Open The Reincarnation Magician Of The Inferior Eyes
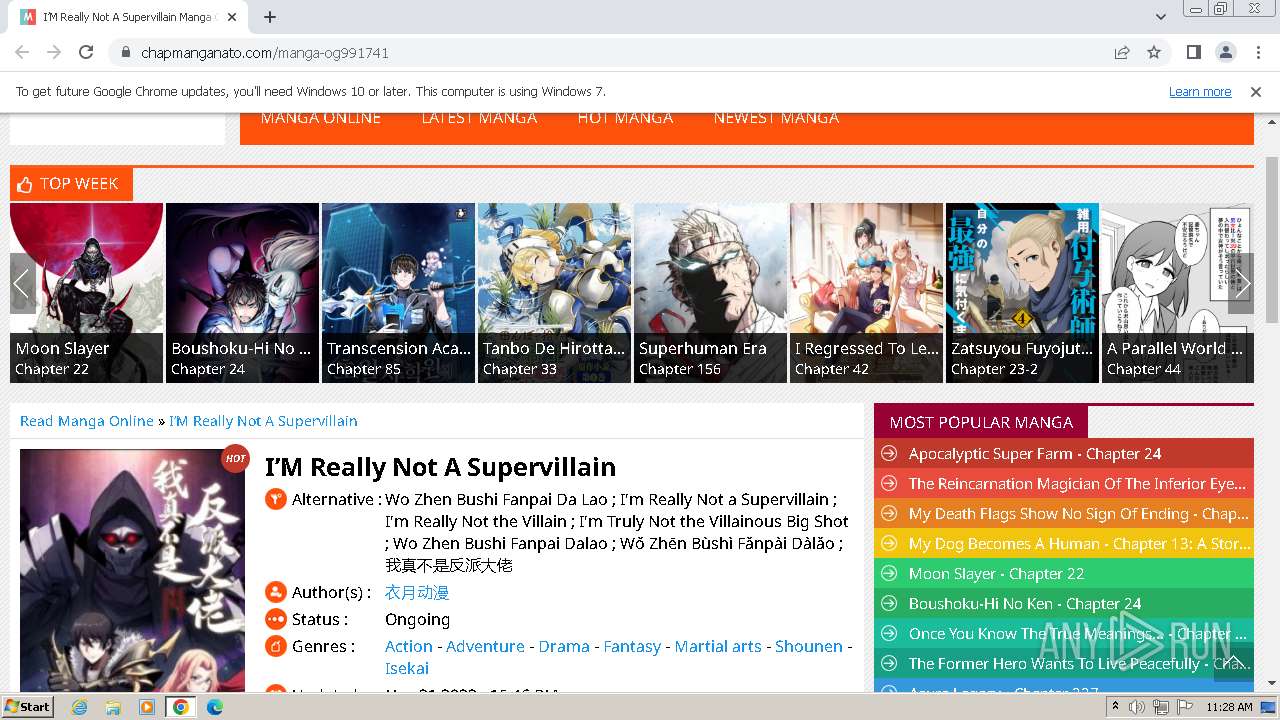The width and height of the screenshot is (1280, 720). pos(1077,484)
